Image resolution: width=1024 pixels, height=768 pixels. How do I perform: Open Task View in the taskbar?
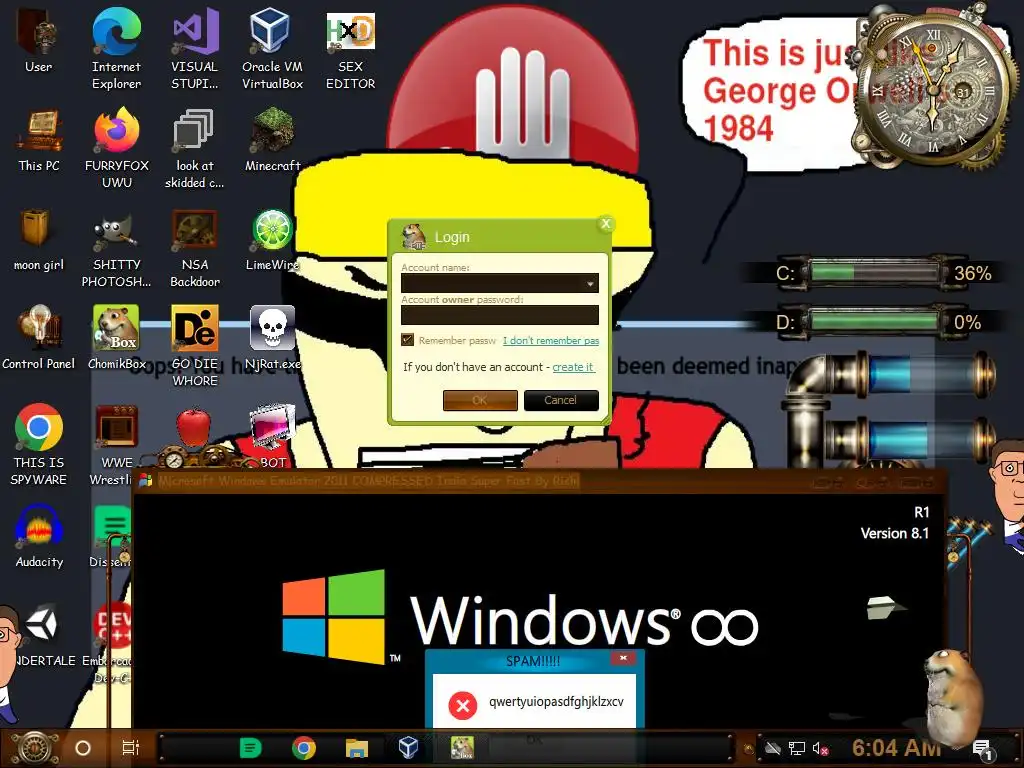coord(131,748)
